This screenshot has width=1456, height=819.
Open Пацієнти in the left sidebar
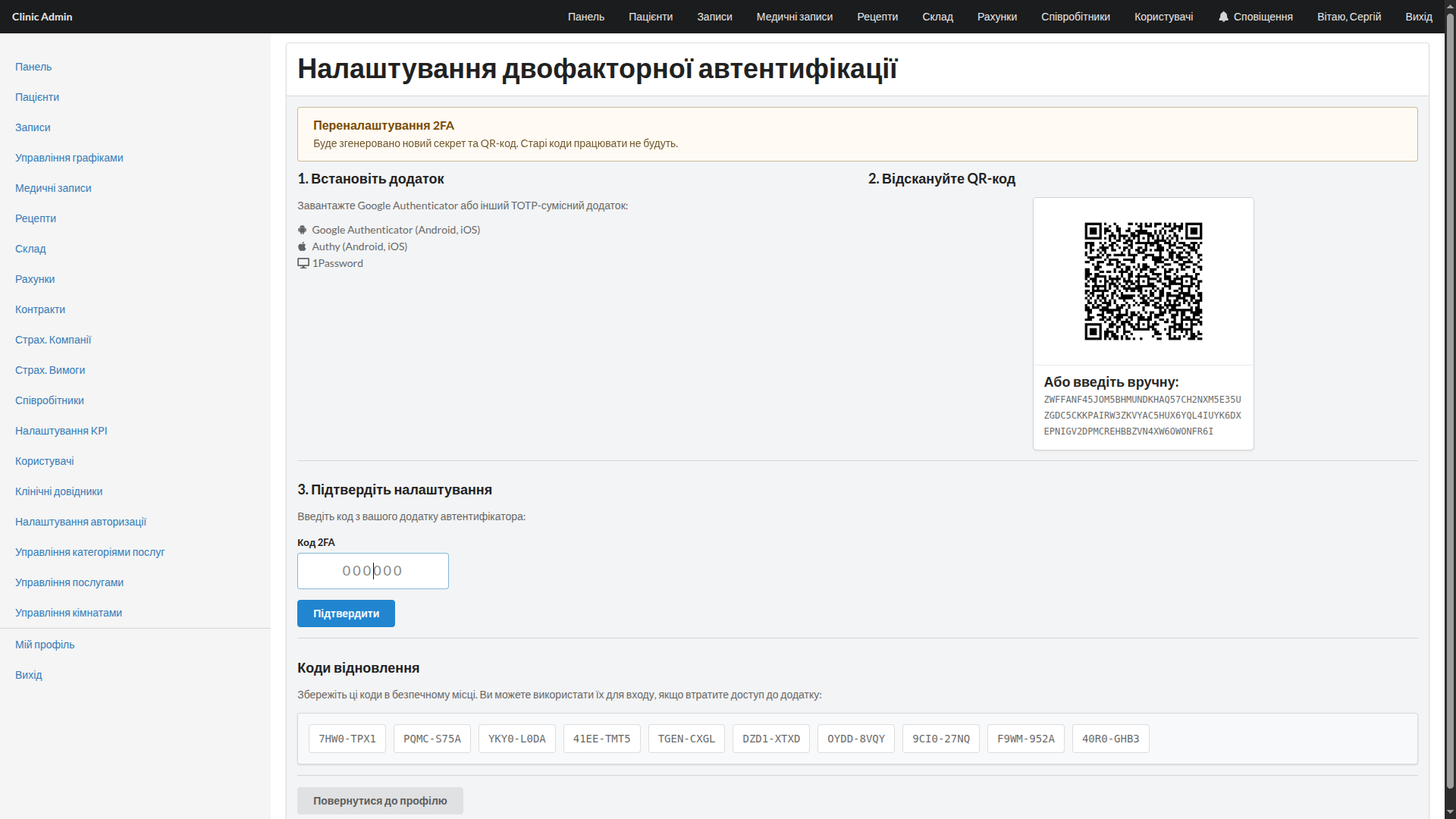(37, 97)
